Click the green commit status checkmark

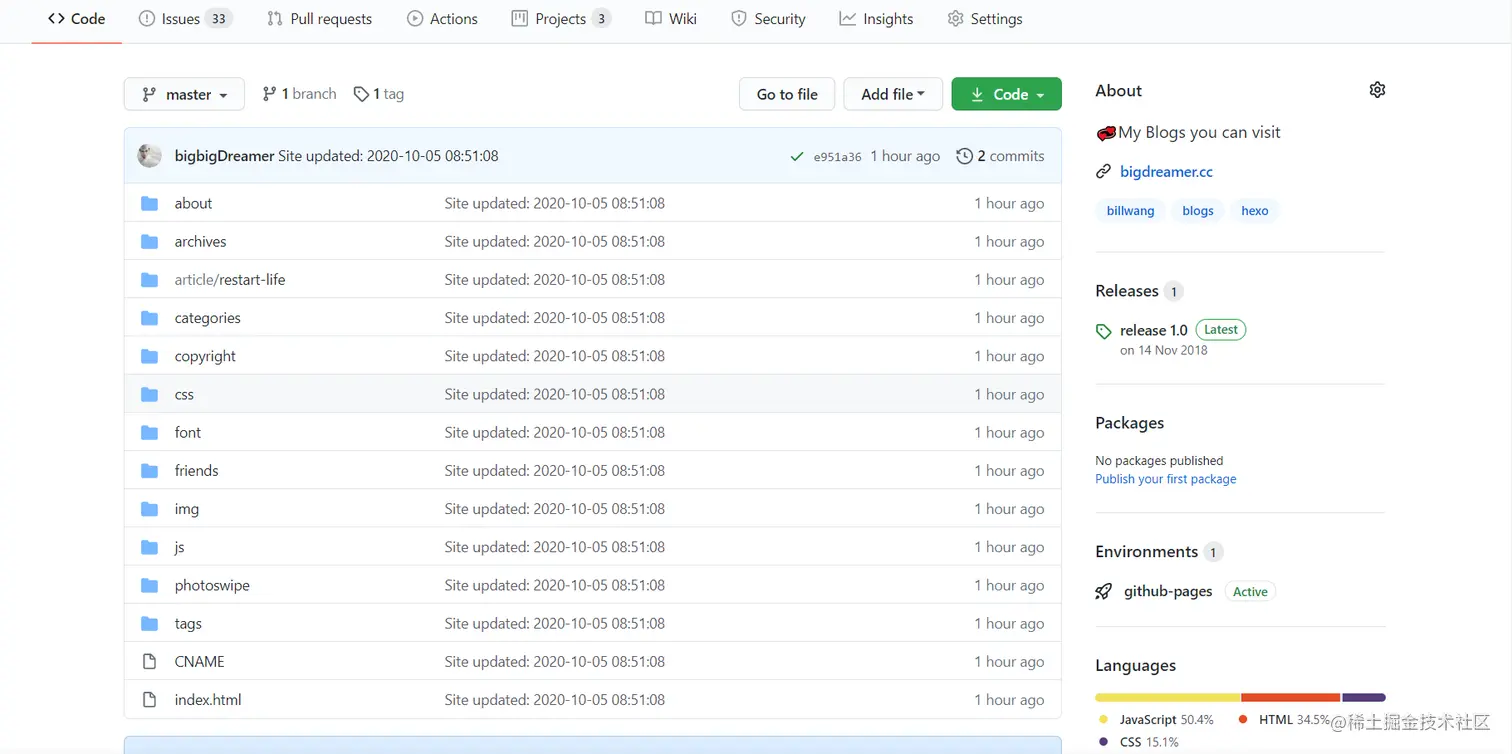(x=796, y=156)
